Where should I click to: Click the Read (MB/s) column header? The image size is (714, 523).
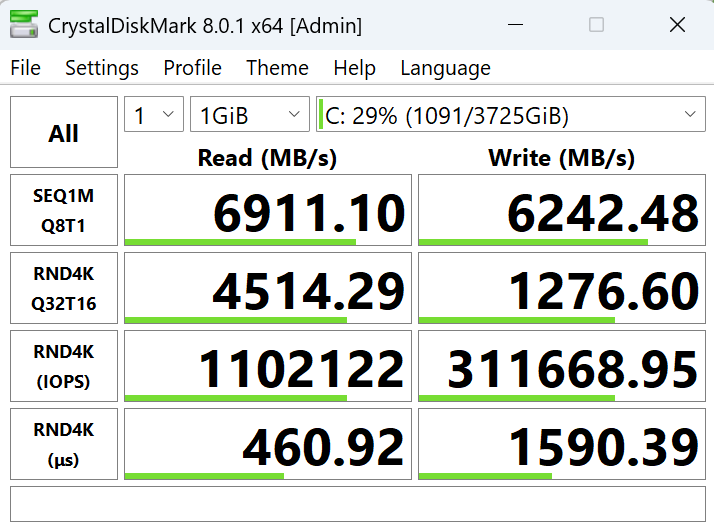267,158
